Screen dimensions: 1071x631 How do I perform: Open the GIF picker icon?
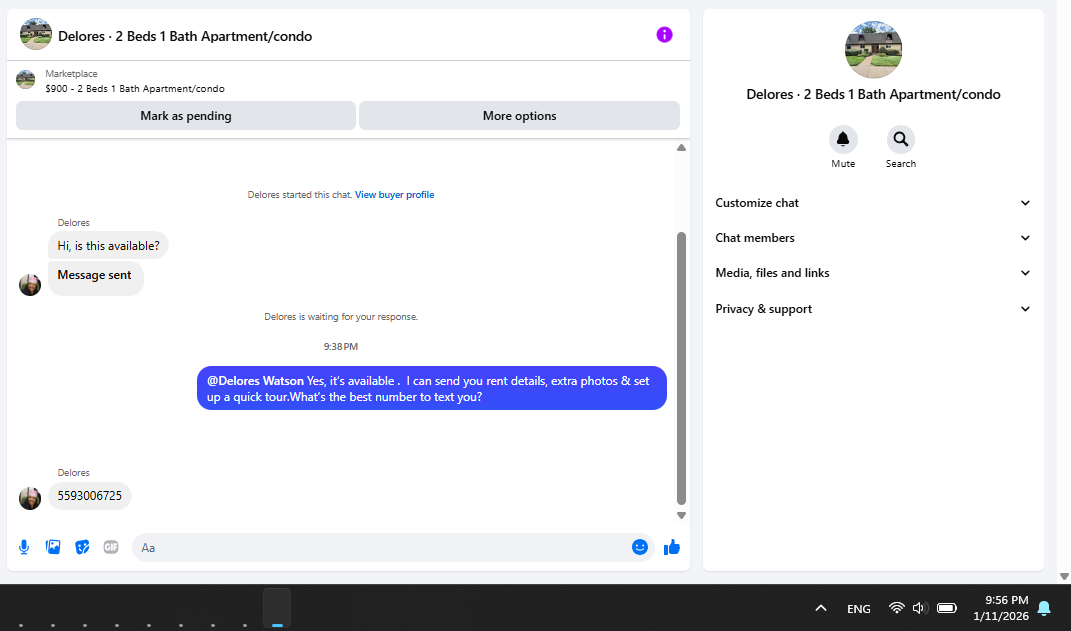[x=111, y=547]
